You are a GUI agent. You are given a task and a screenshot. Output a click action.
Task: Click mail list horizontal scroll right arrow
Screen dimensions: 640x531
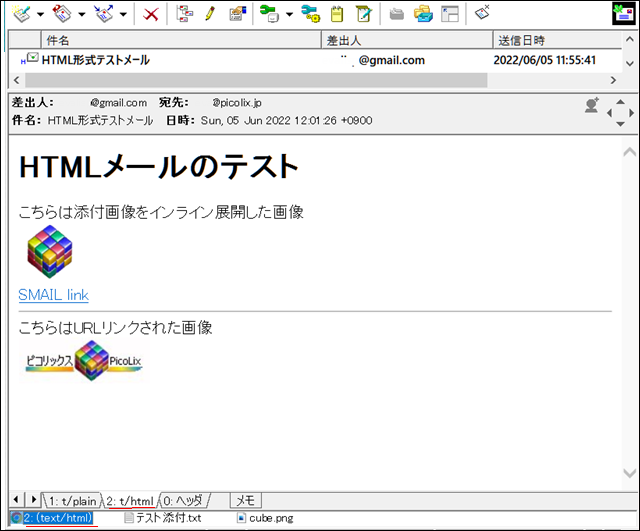coord(613,80)
